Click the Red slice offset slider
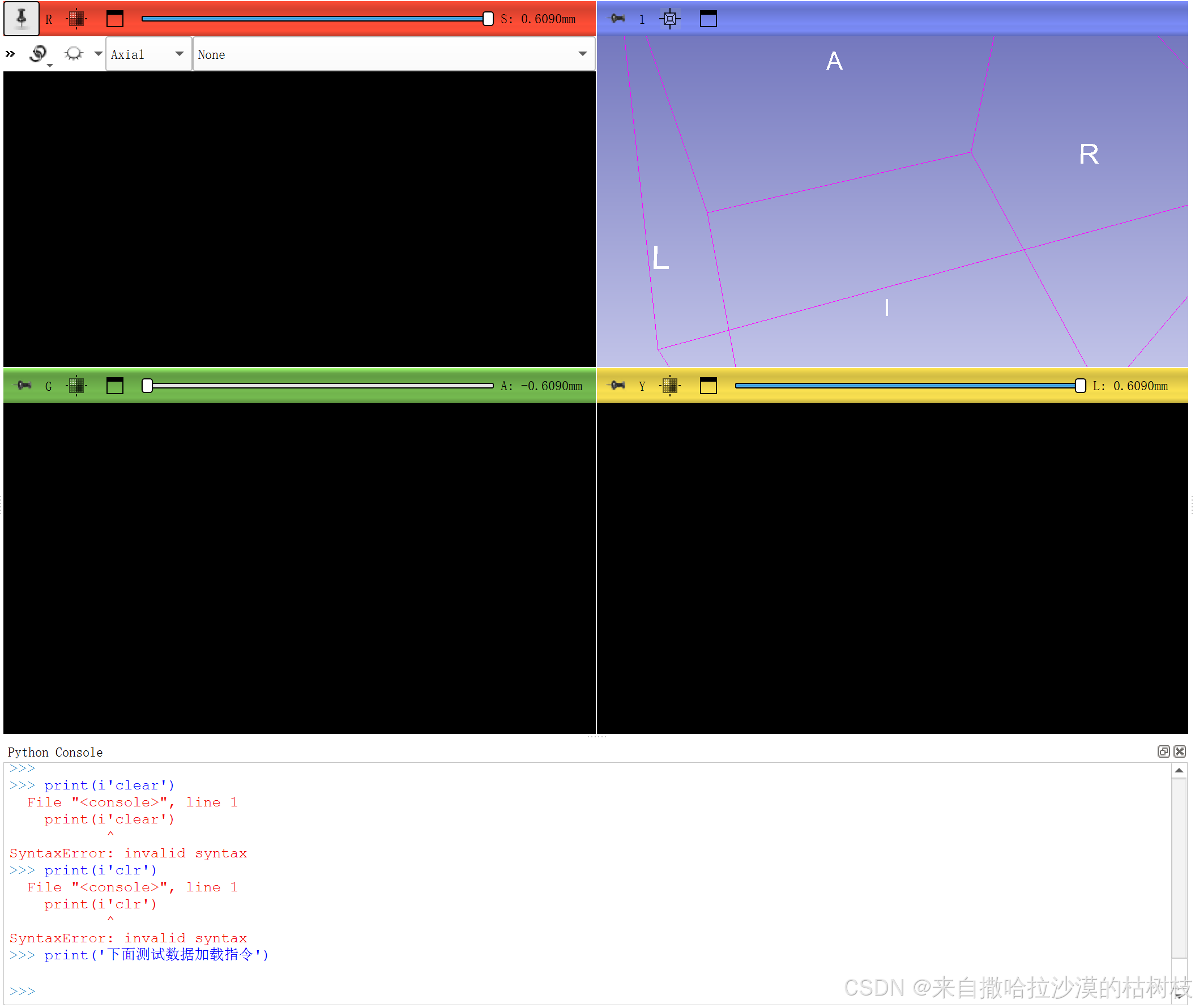The width and height of the screenshot is (1195, 1008). pyautogui.click(x=314, y=19)
